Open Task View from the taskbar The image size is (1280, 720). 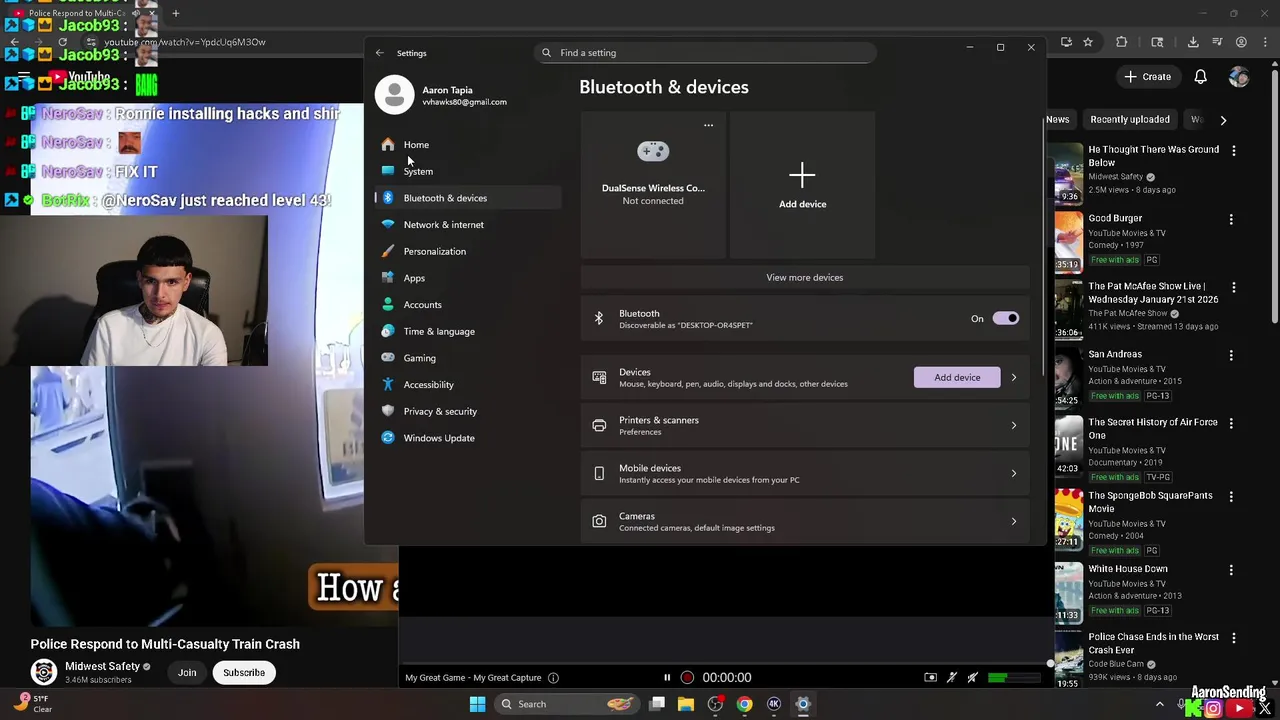click(x=657, y=704)
